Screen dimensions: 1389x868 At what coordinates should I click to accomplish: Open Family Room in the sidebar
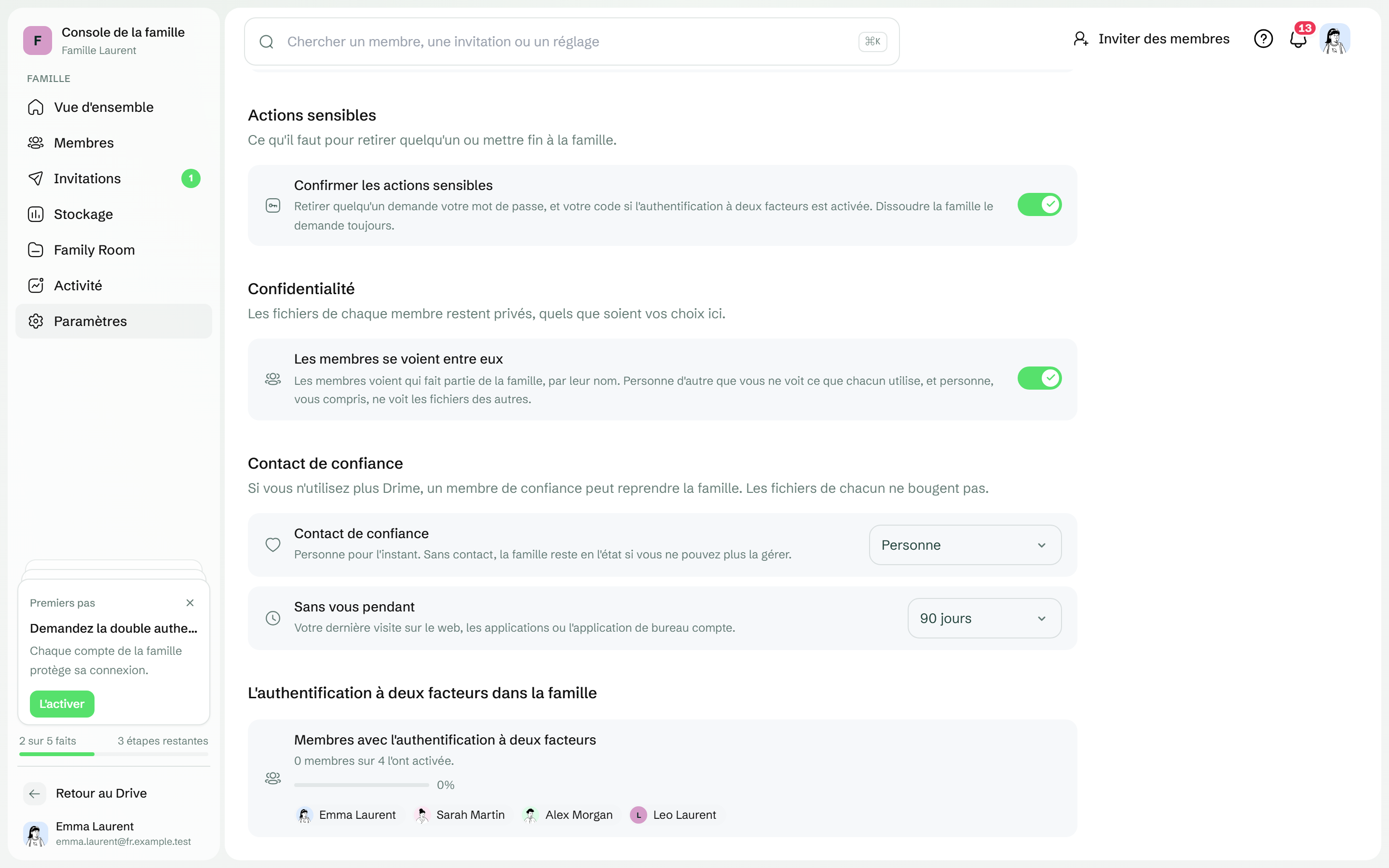tap(114, 250)
